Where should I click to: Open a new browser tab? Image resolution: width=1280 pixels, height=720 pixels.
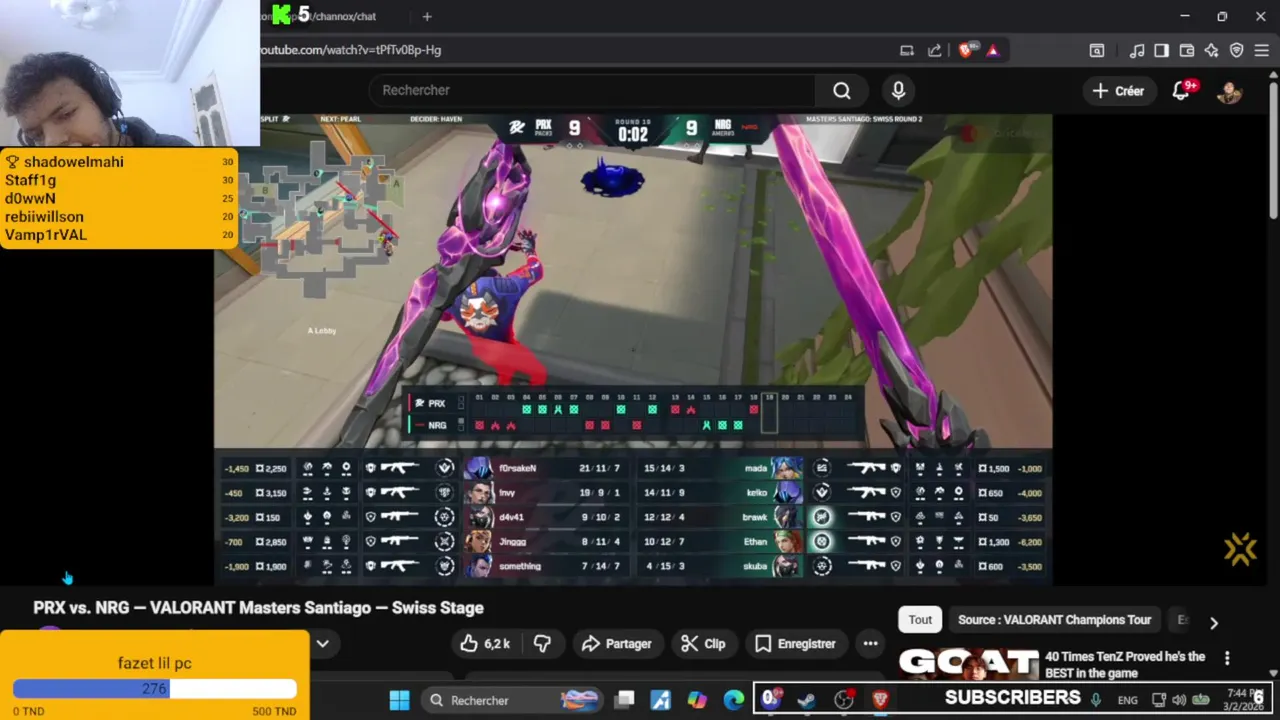pos(427,16)
